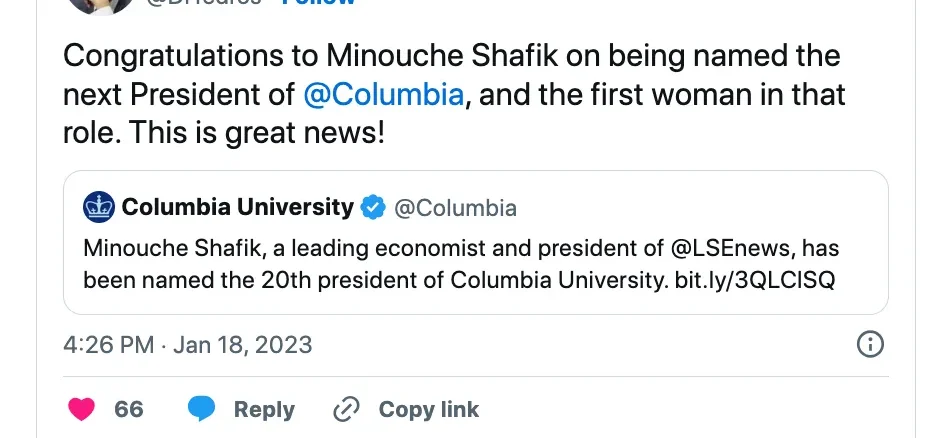Open the gray @Columbia handle in quoted tweet
936x438 pixels.
[x=455, y=208]
